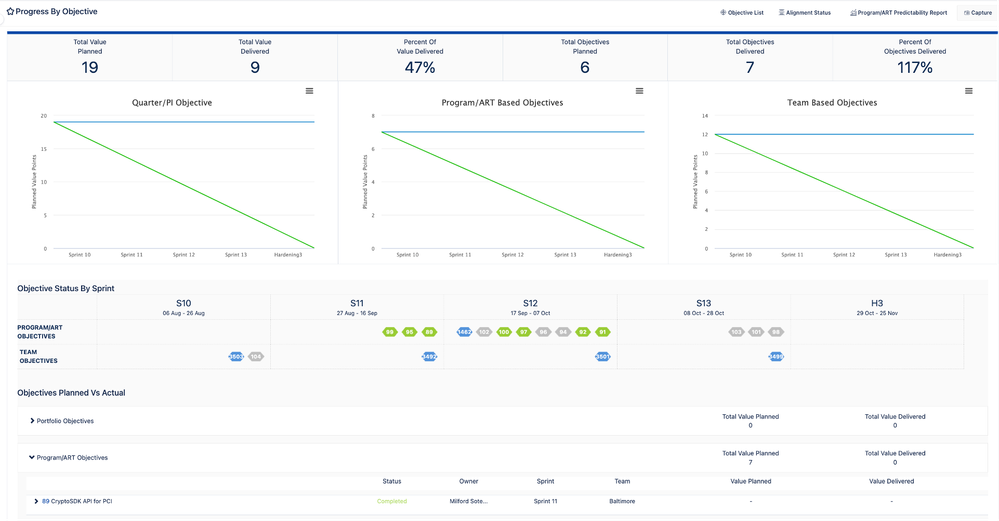The height and width of the screenshot is (521, 999).
Task: Select gray objective badge 103 in S13
Action: 737,332
